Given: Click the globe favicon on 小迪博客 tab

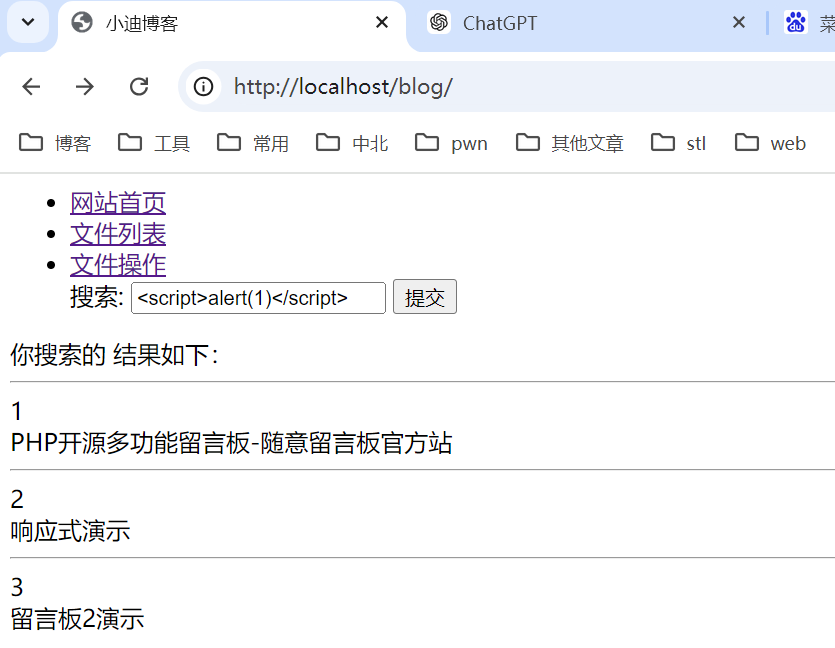Looking at the screenshot, I should (82, 22).
